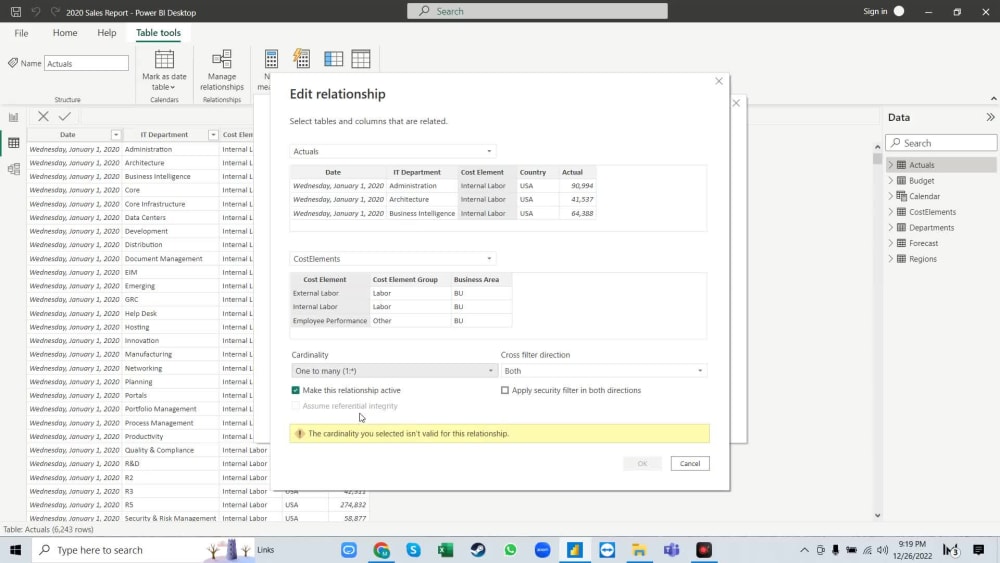Expand the Regions table in Data pane
The image size is (1000, 563).
(x=890, y=259)
